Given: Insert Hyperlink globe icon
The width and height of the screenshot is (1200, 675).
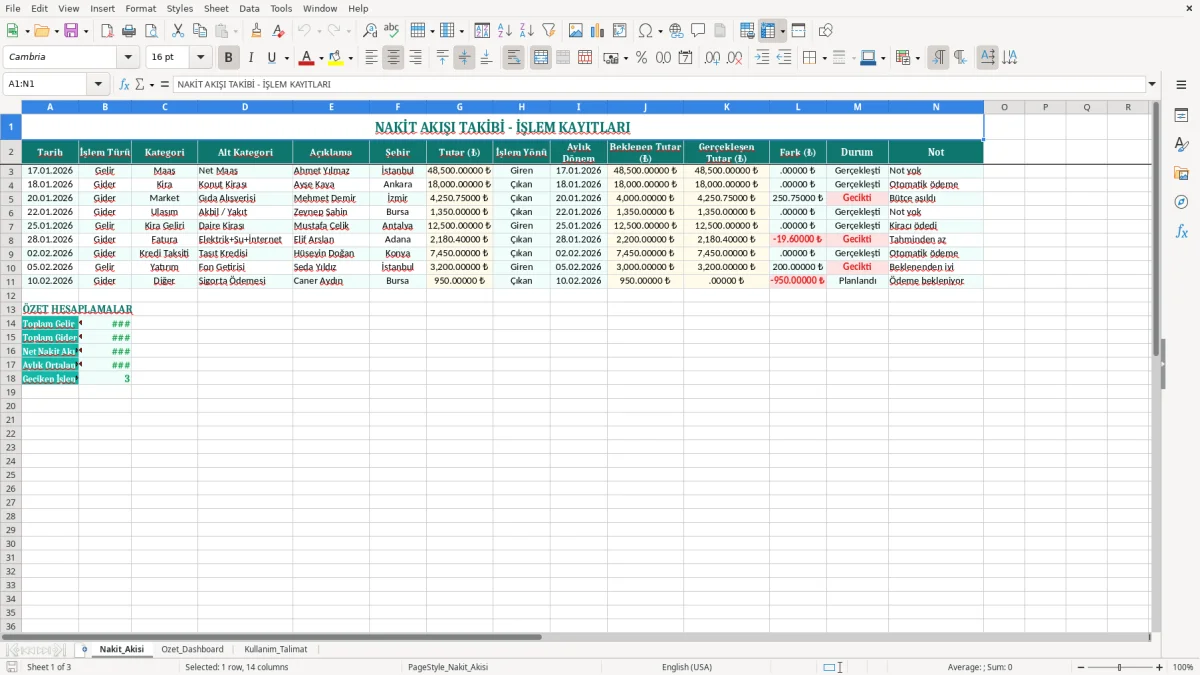Looking at the screenshot, I should pyautogui.click(x=676, y=31).
